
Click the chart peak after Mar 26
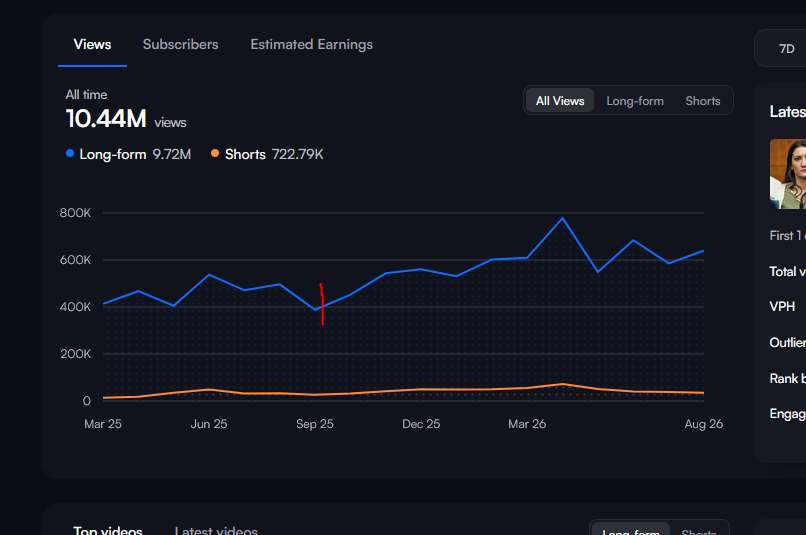point(562,218)
